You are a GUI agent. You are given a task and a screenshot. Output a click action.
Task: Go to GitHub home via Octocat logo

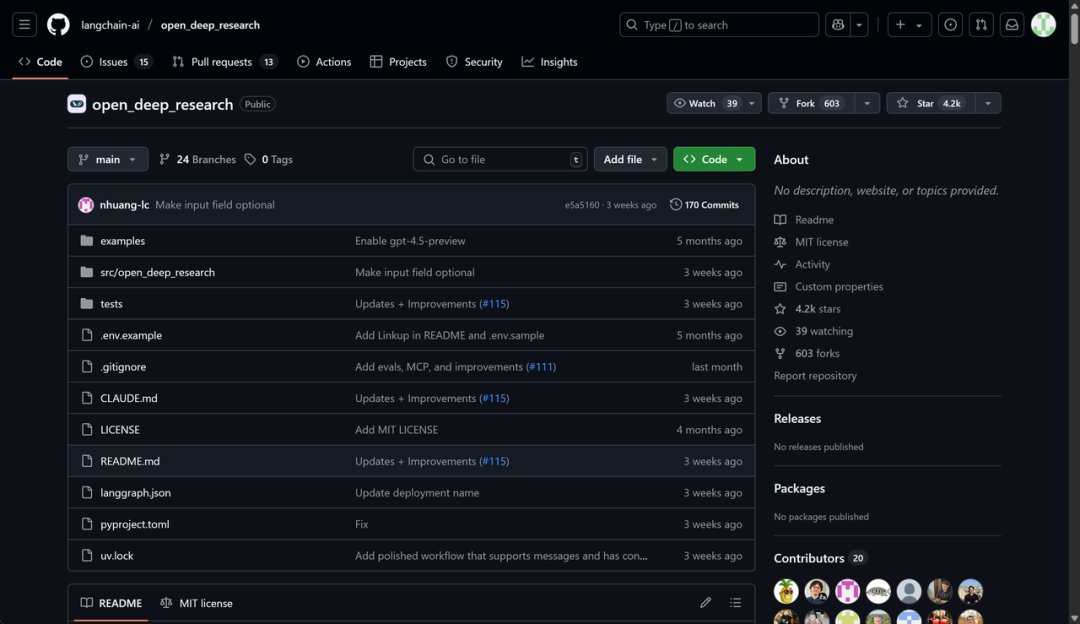[58, 25]
